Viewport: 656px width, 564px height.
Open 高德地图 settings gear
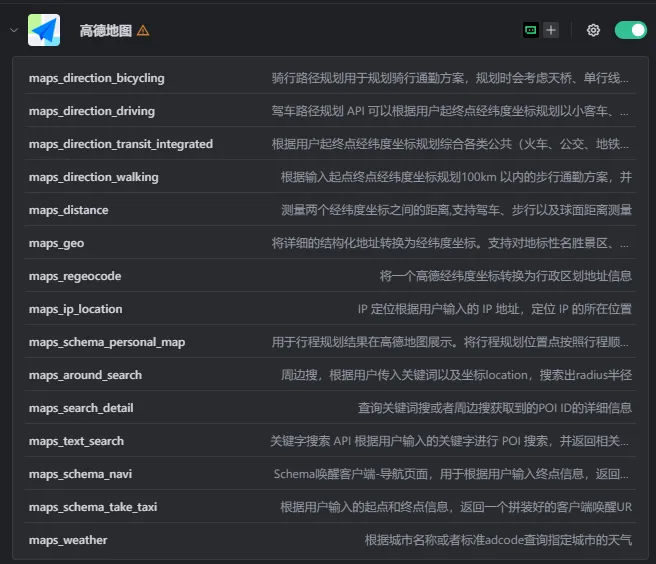pyautogui.click(x=593, y=30)
